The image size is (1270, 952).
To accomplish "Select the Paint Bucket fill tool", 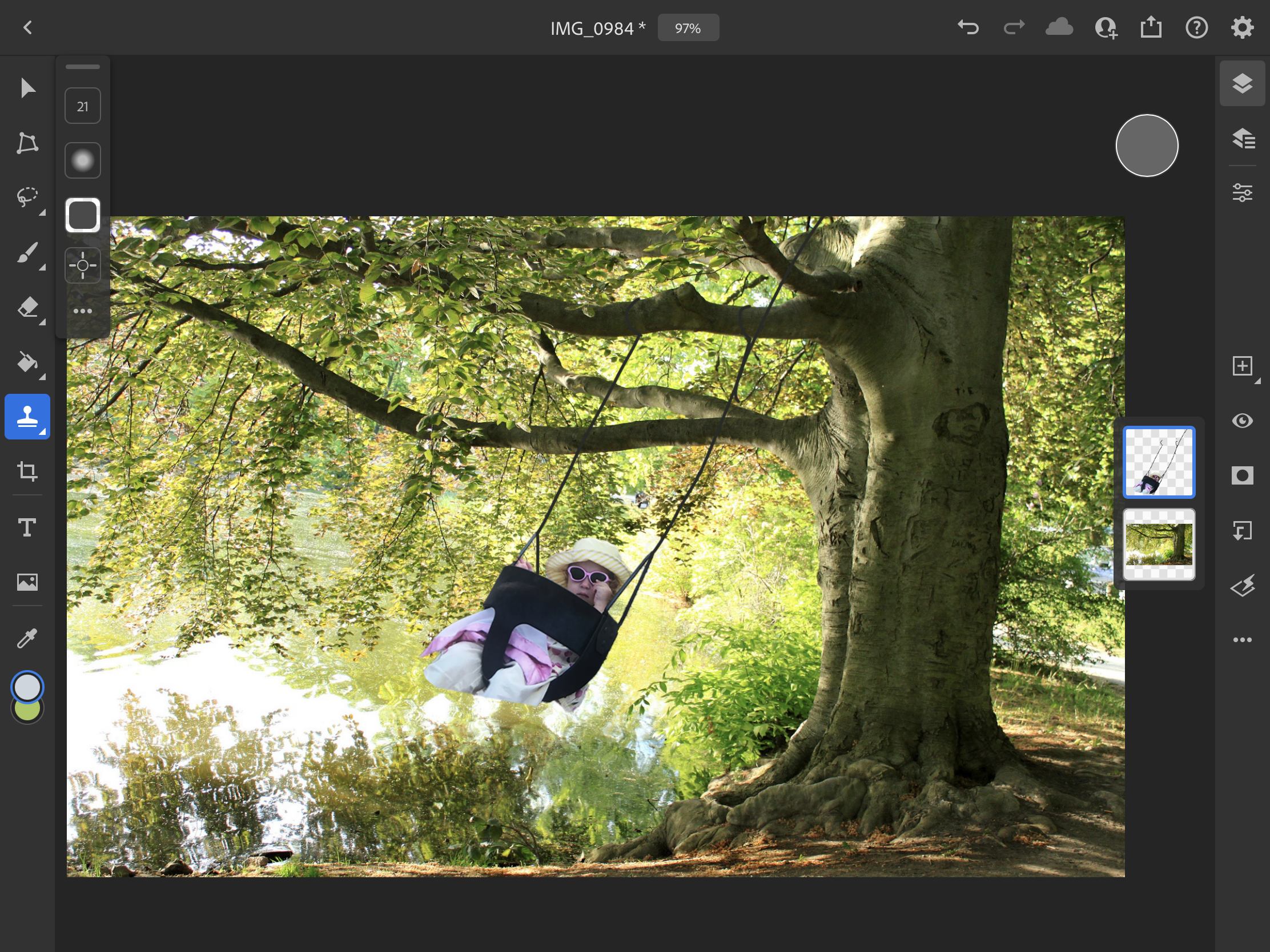I will [27, 362].
